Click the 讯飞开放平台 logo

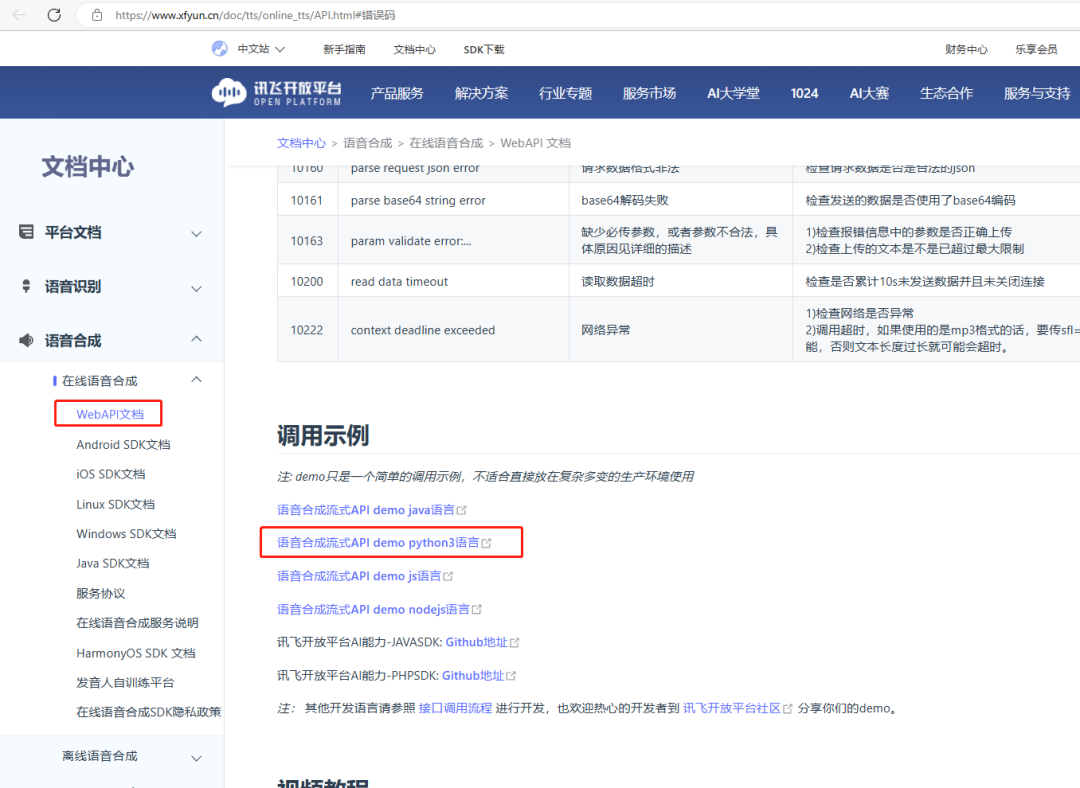tap(276, 92)
